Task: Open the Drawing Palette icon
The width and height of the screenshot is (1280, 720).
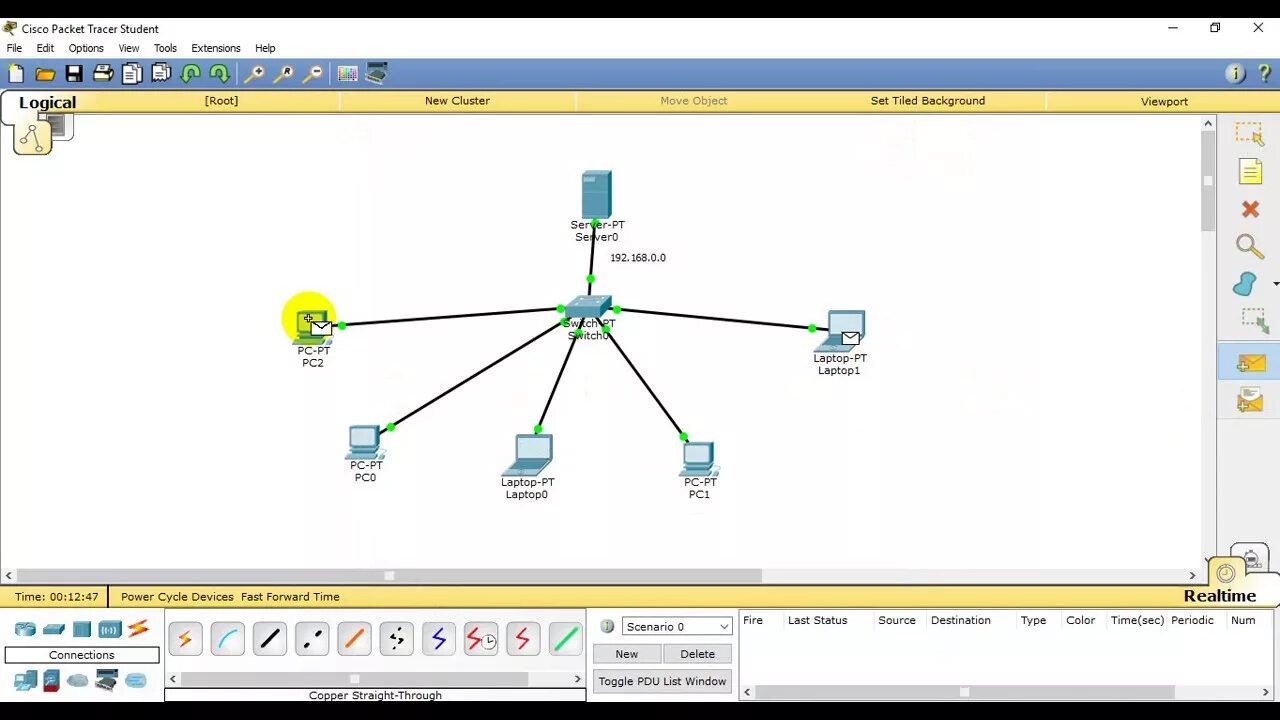Action: tap(348, 73)
